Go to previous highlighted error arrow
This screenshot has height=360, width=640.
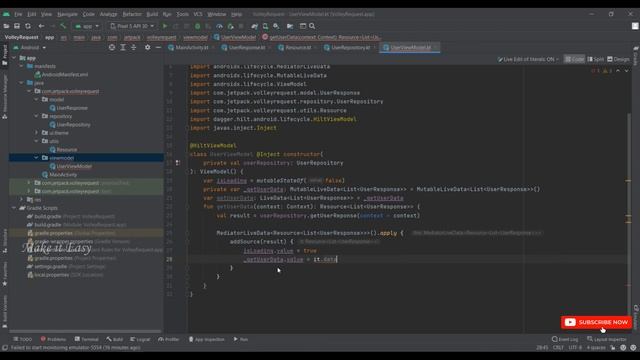tap(618, 71)
